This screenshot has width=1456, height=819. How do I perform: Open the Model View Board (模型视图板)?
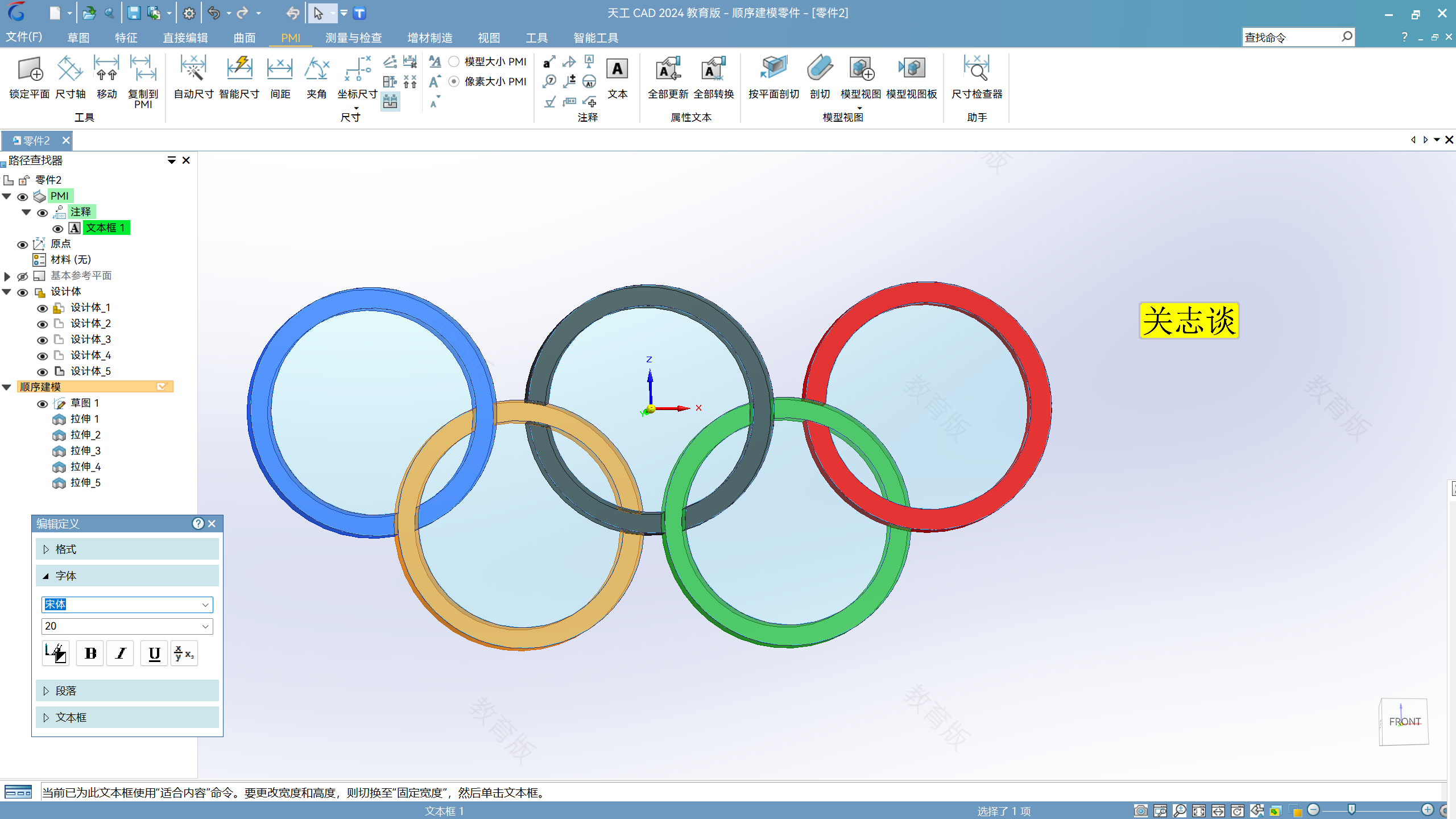(x=911, y=78)
